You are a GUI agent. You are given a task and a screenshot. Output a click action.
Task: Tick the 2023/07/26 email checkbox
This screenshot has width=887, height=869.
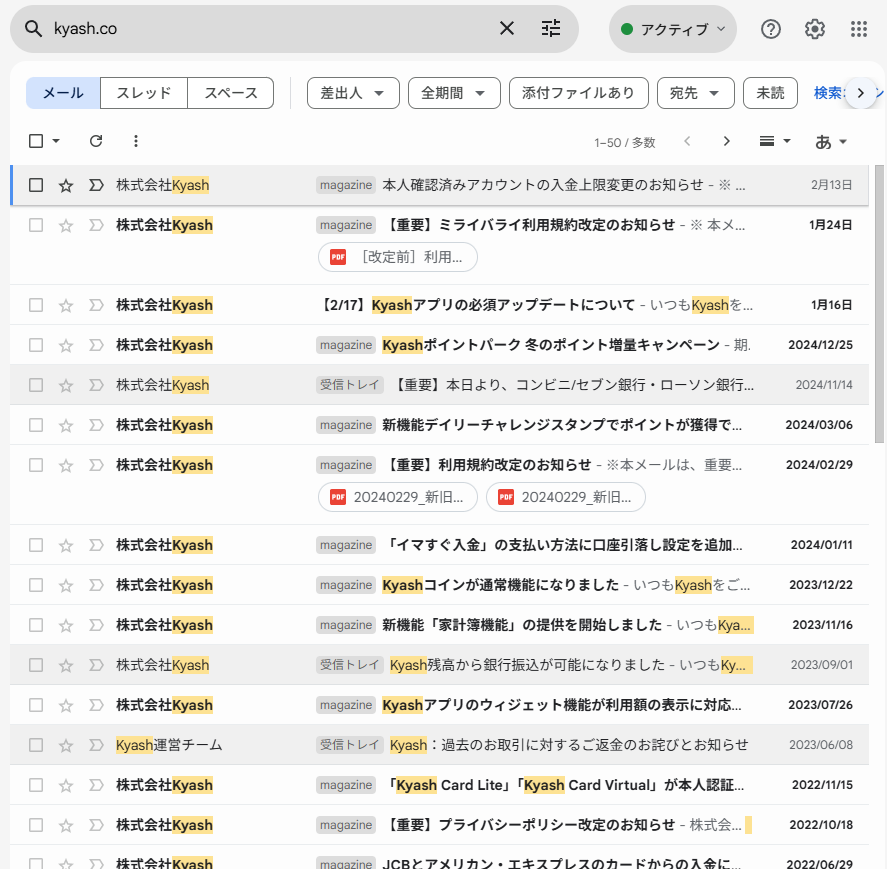[36, 705]
